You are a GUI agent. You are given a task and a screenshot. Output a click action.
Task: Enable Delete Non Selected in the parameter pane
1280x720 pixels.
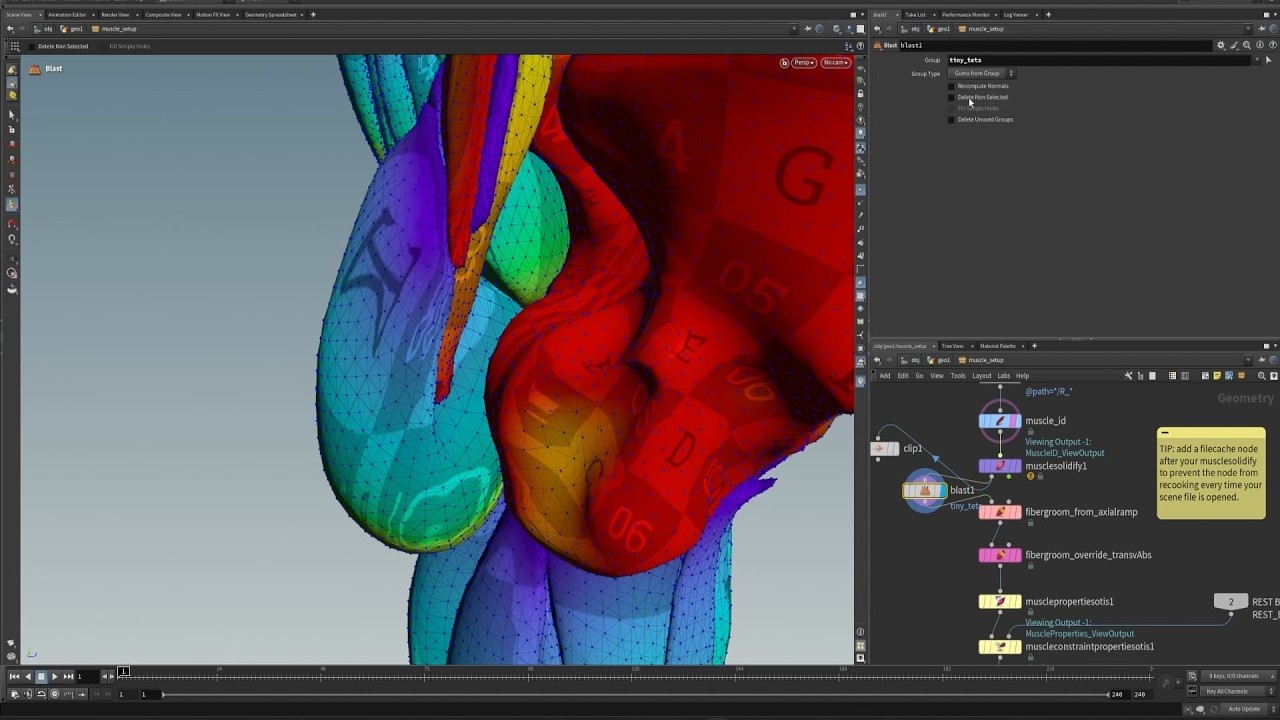tap(951, 97)
